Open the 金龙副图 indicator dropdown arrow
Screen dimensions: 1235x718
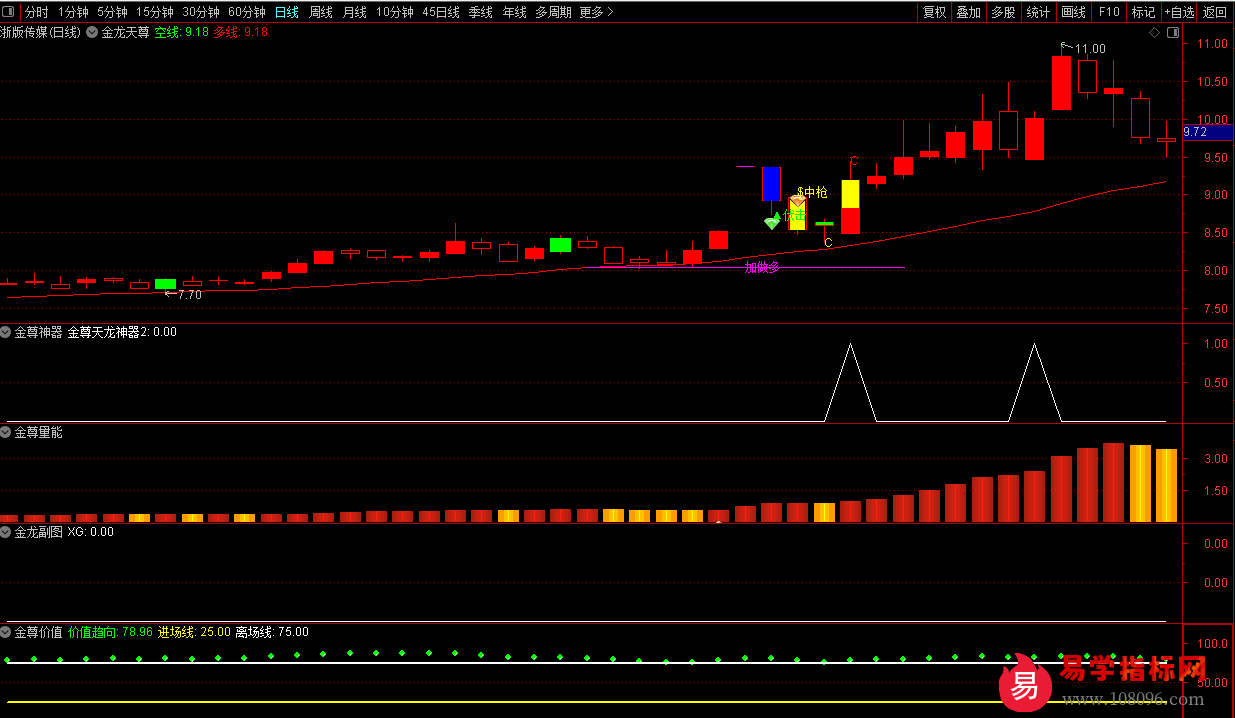tap(6, 532)
